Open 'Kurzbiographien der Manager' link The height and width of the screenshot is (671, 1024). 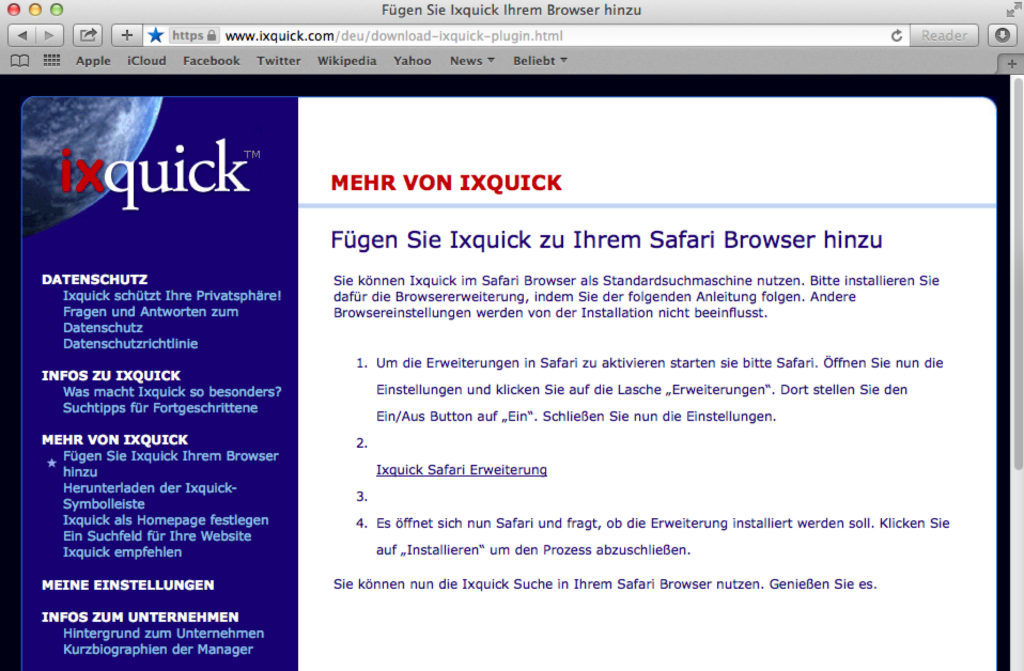(x=157, y=649)
